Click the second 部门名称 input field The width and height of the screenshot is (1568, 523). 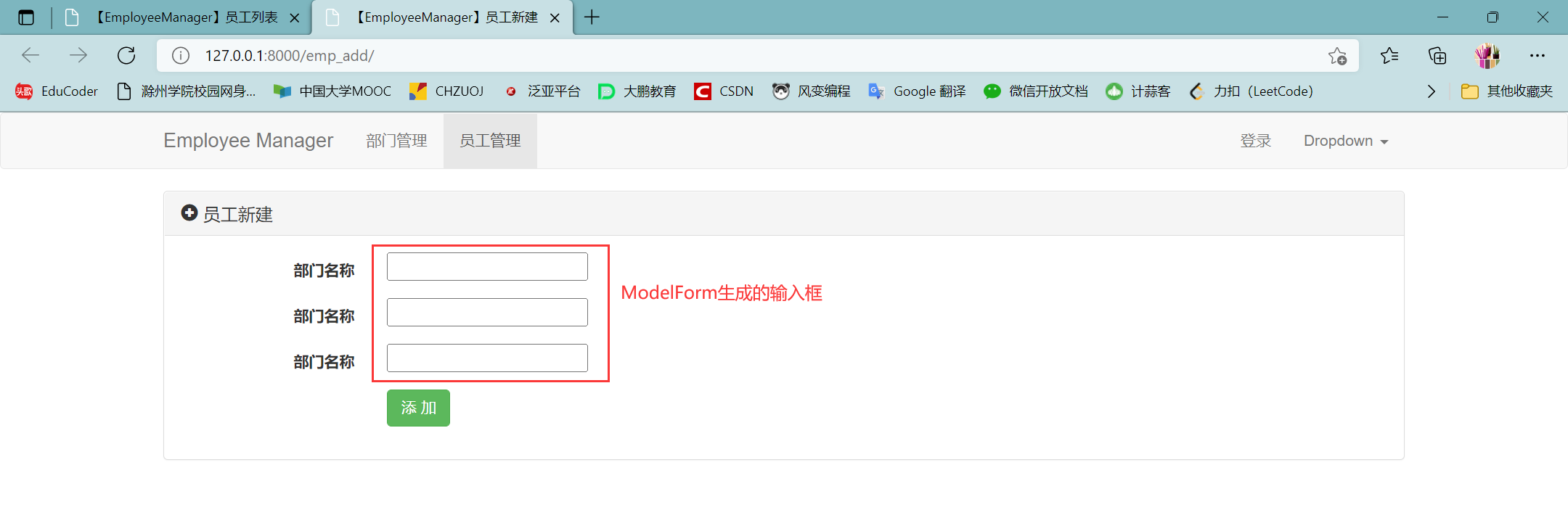point(487,312)
